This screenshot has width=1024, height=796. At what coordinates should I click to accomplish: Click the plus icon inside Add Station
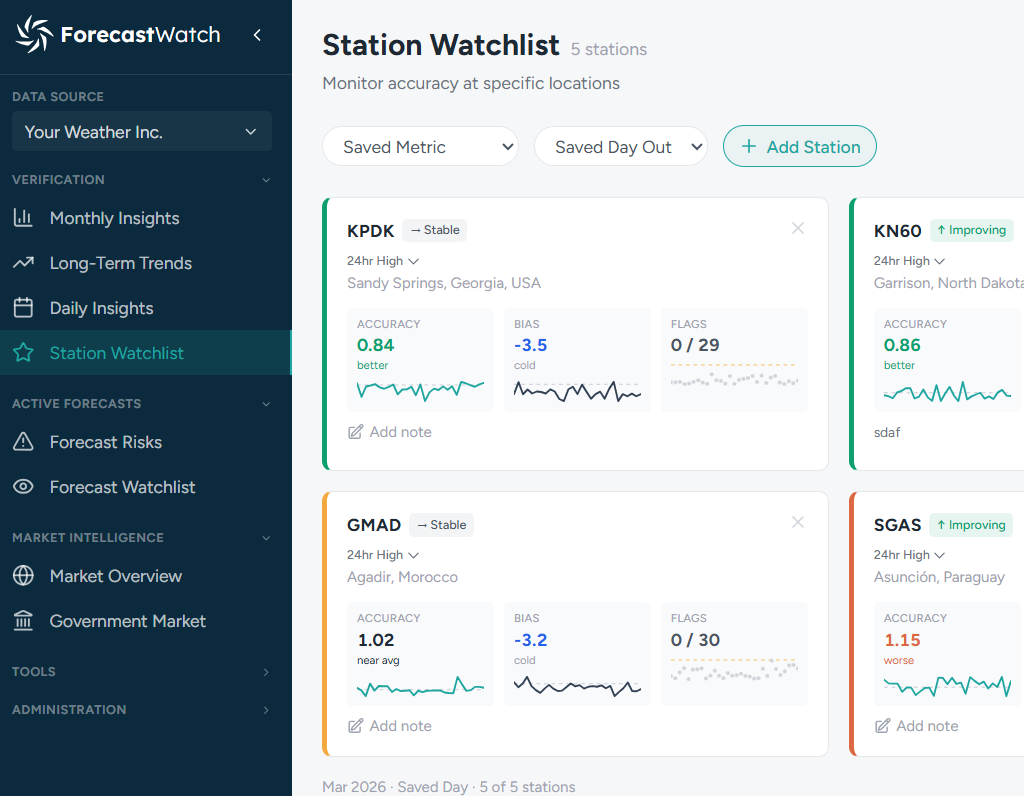click(x=748, y=146)
